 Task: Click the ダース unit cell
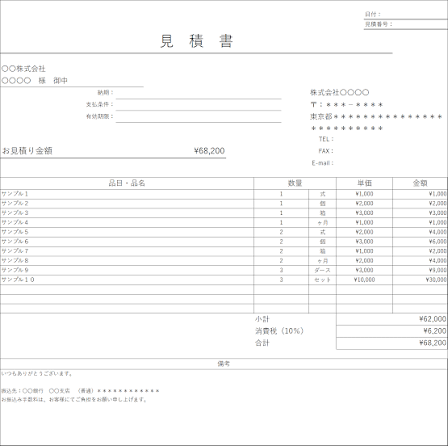pyautogui.click(x=322, y=270)
